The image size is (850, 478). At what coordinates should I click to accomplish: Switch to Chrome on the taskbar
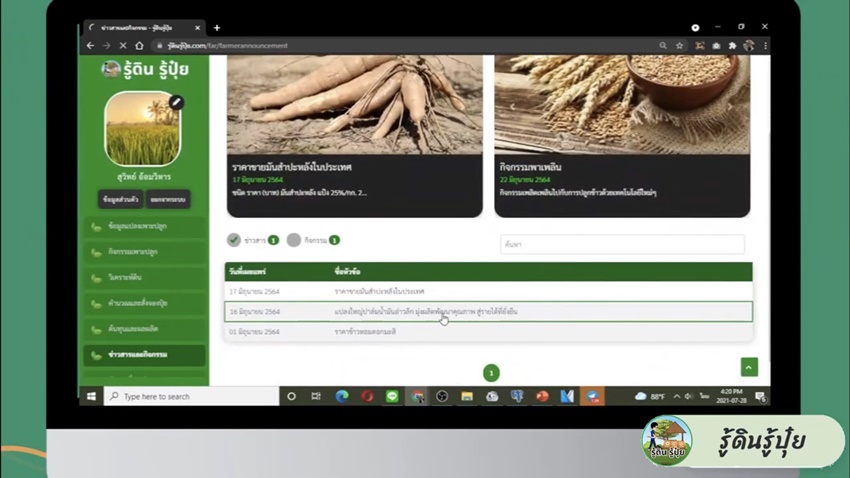417,396
